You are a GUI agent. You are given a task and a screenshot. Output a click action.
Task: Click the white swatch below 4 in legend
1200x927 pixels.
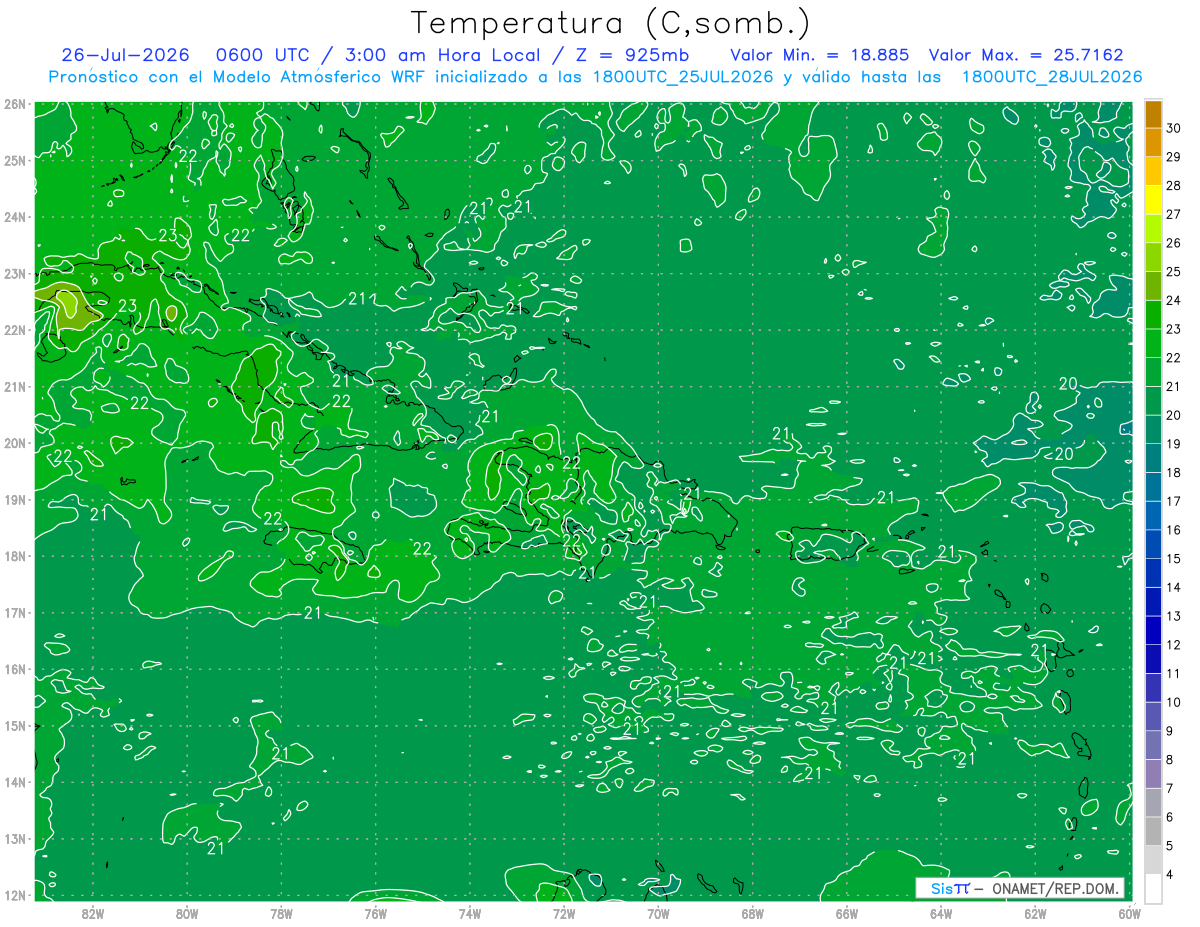1153,888
